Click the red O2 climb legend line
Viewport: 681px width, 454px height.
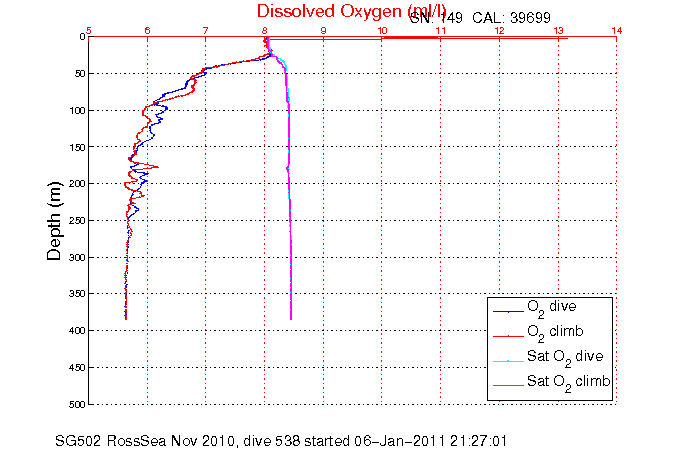pos(508,336)
